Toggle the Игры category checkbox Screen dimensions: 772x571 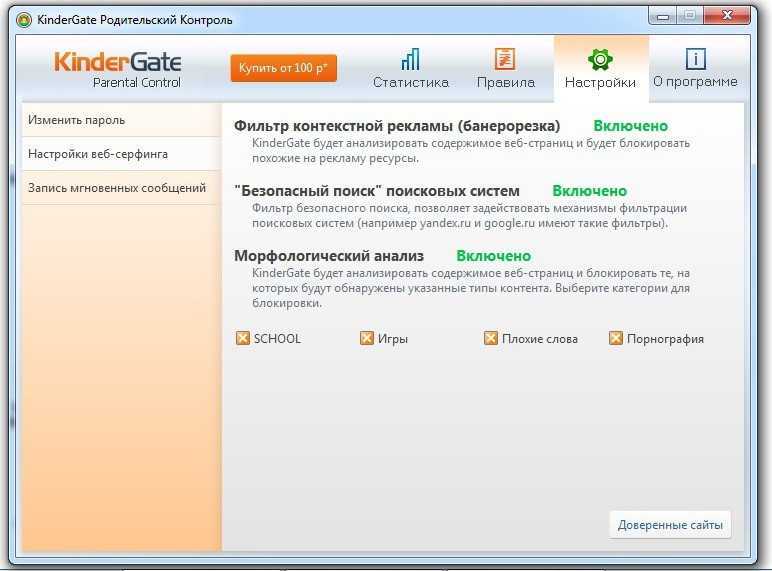367,338
